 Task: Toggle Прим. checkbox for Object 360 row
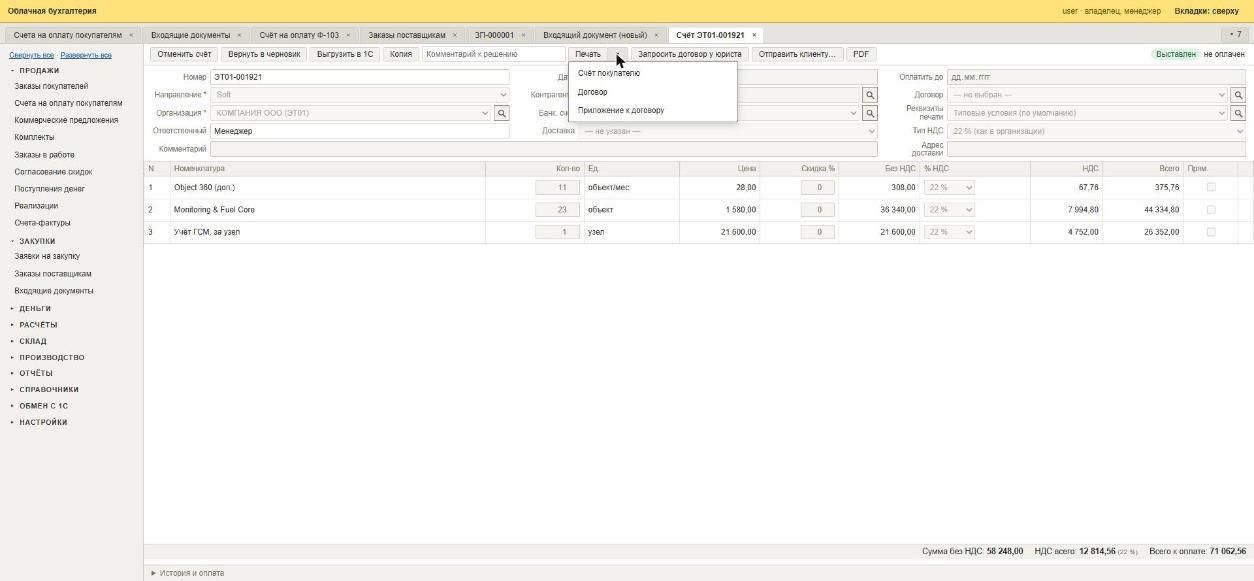pos(1211,187)
